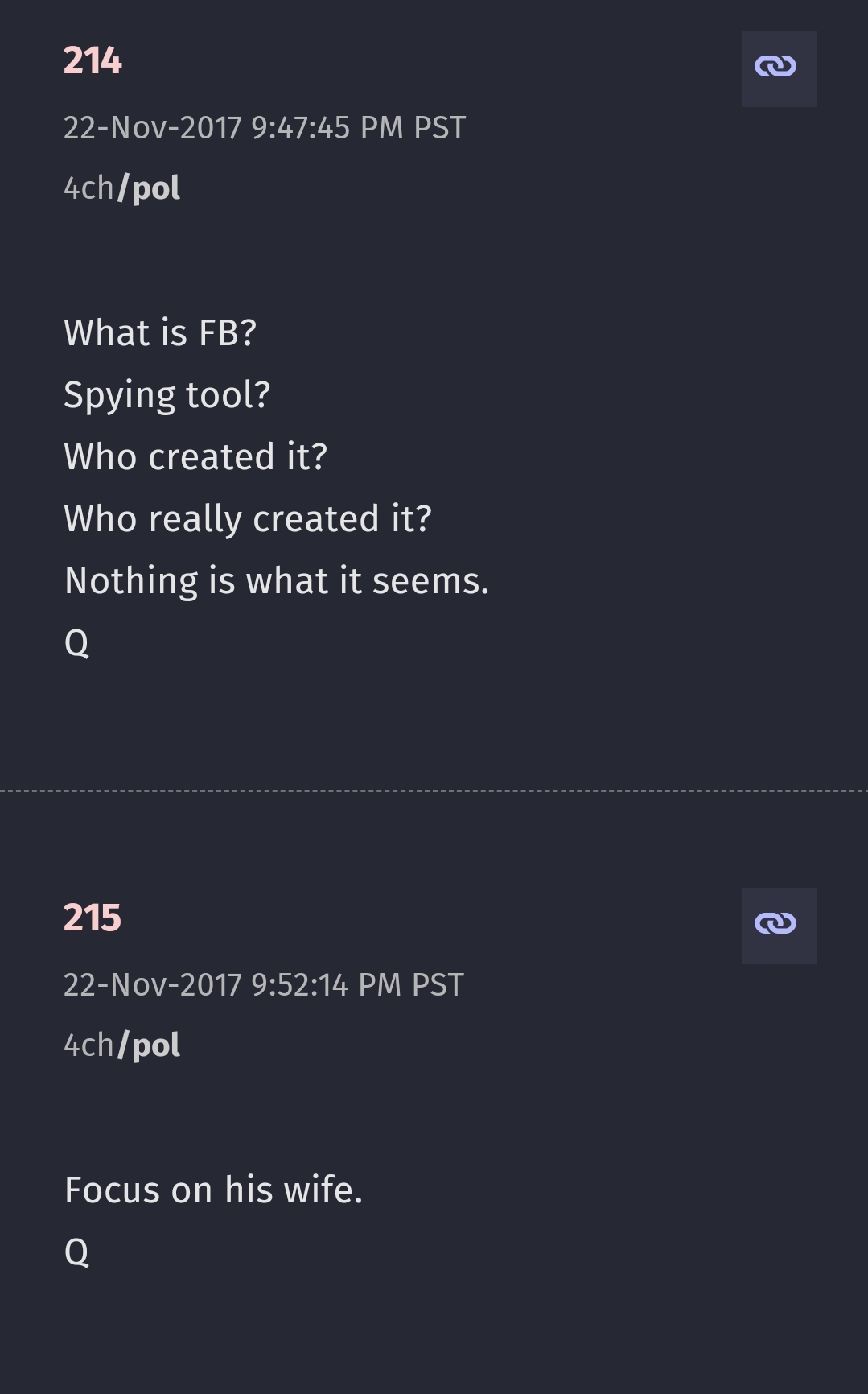Click the 22-Nov-2017 date on post 215
The height and width of the screenshot is (1394, 868).
point(153,985)
